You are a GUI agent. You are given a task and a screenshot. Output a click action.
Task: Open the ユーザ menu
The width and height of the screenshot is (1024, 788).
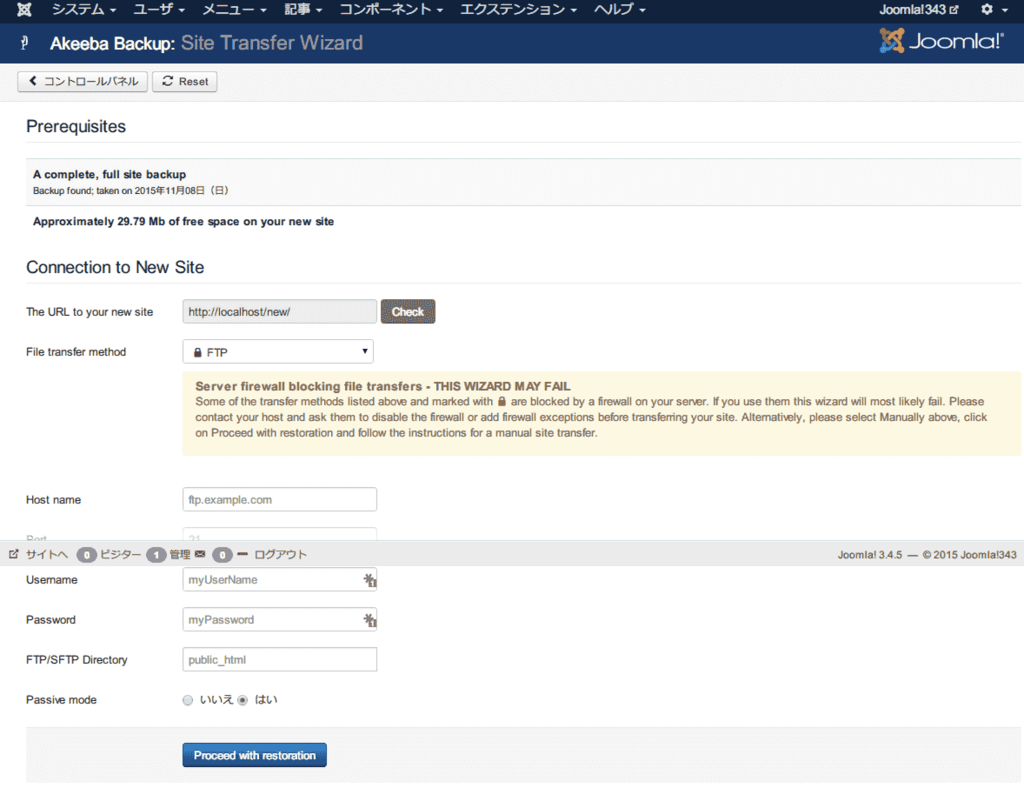(159, 9)
